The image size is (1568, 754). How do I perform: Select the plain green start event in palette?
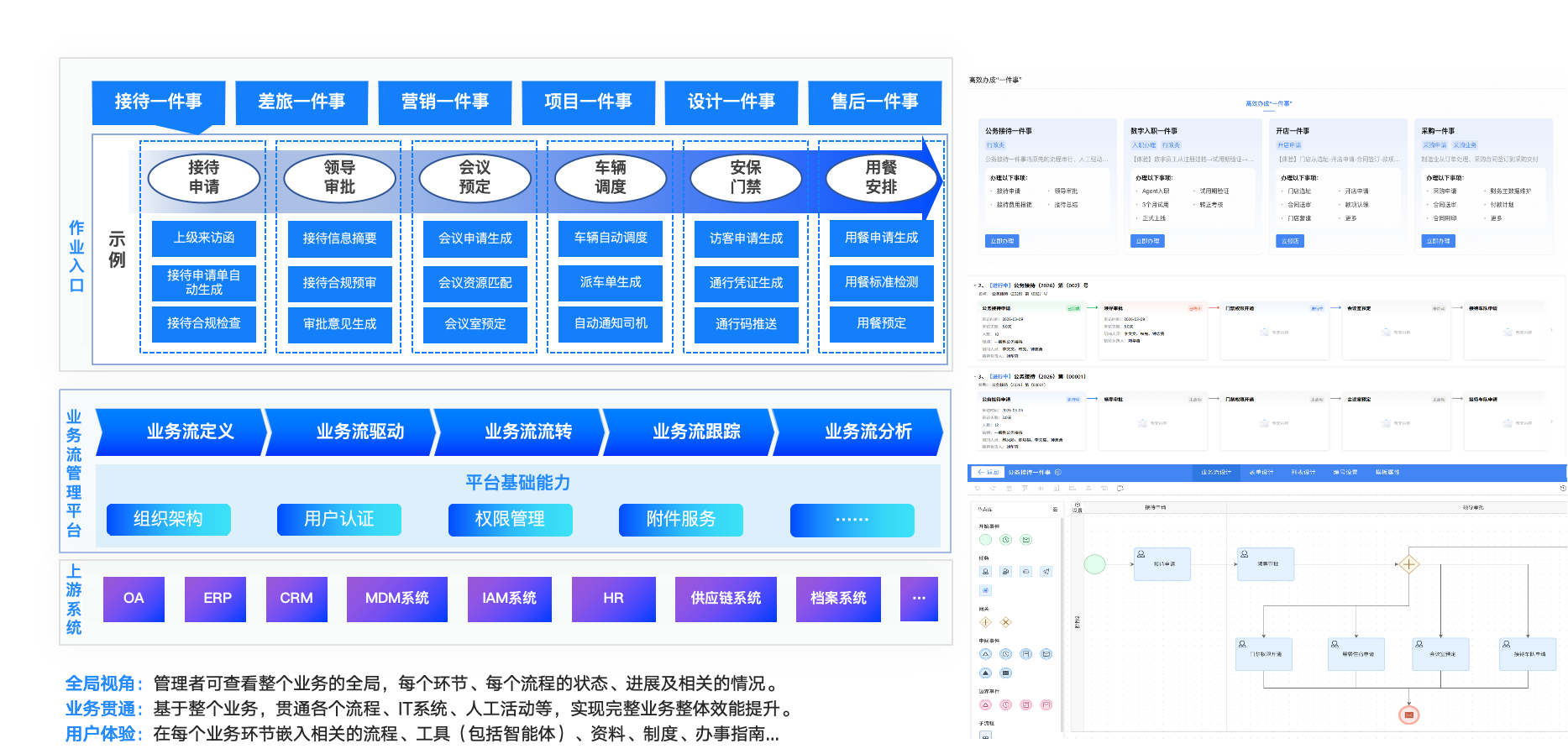985,540
